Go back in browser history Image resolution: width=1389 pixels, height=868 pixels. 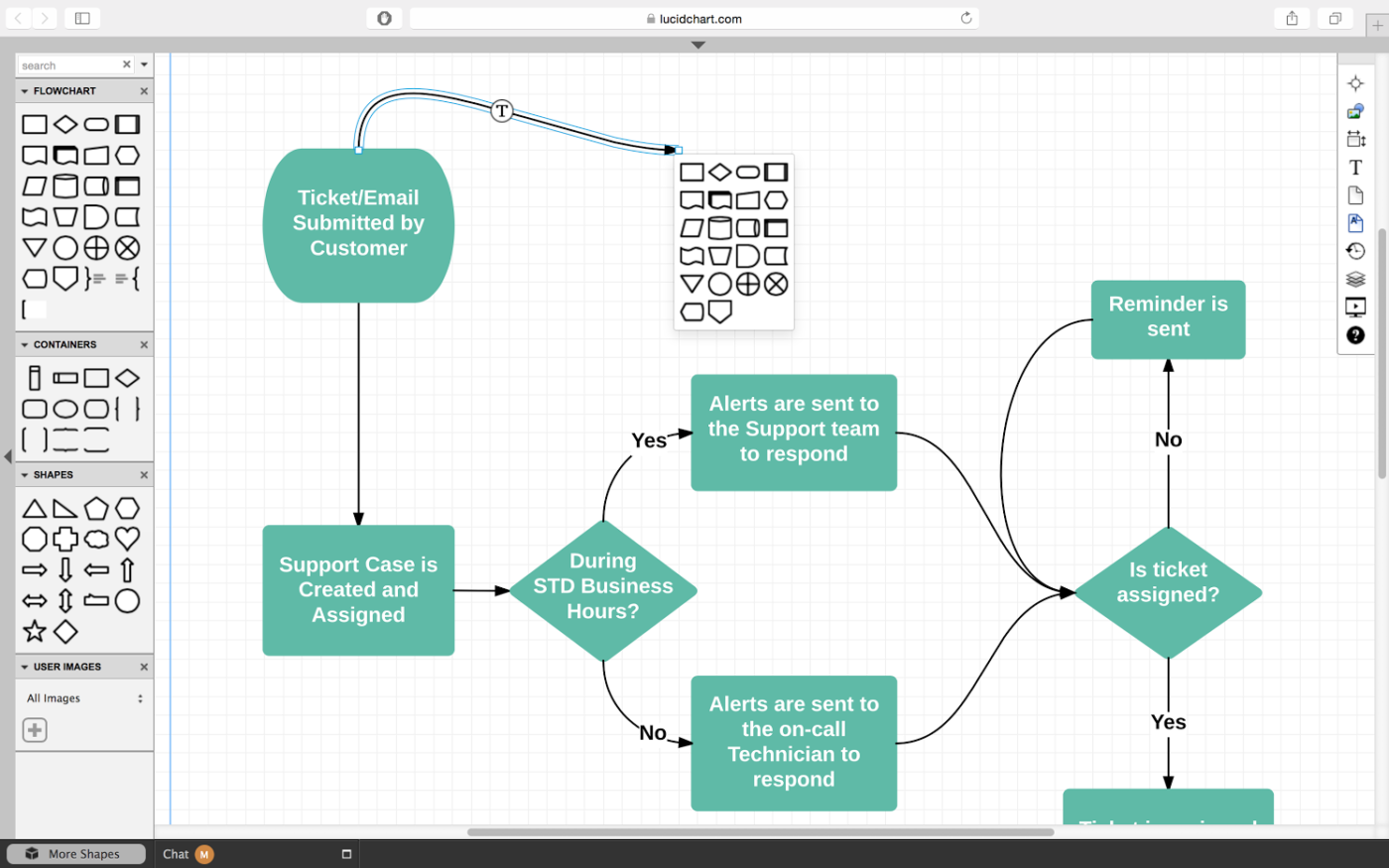click(19, 18)
